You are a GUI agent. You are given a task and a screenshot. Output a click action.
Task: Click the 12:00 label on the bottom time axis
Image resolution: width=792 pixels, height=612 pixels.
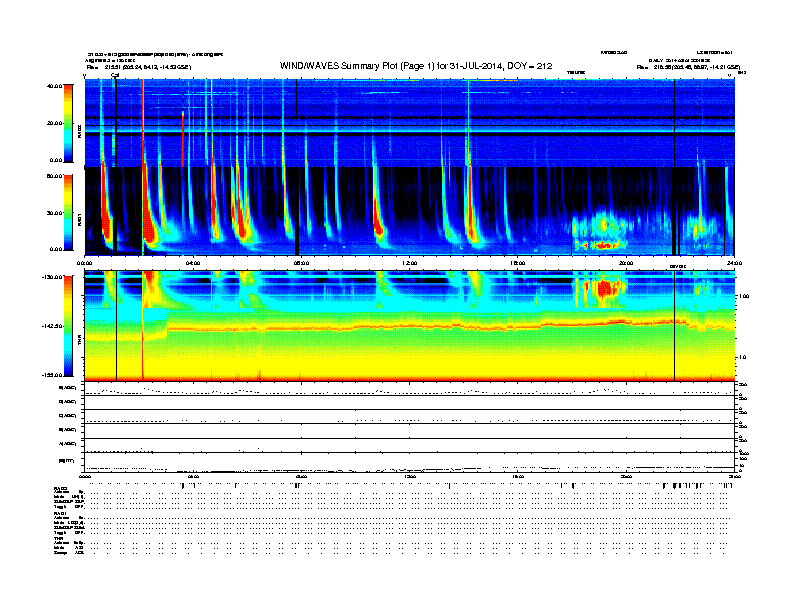(x=410, y=476)
